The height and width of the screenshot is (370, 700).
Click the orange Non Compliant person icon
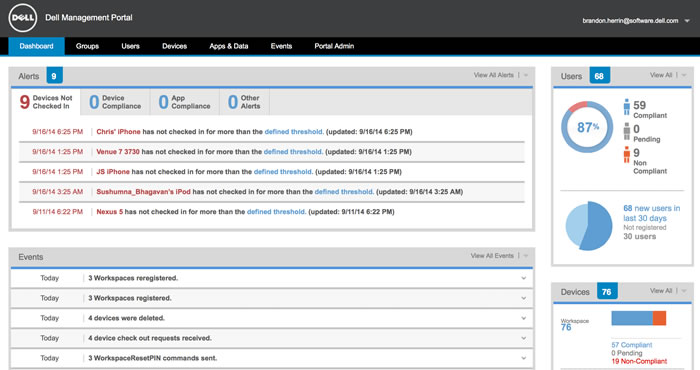pos(627,155)
